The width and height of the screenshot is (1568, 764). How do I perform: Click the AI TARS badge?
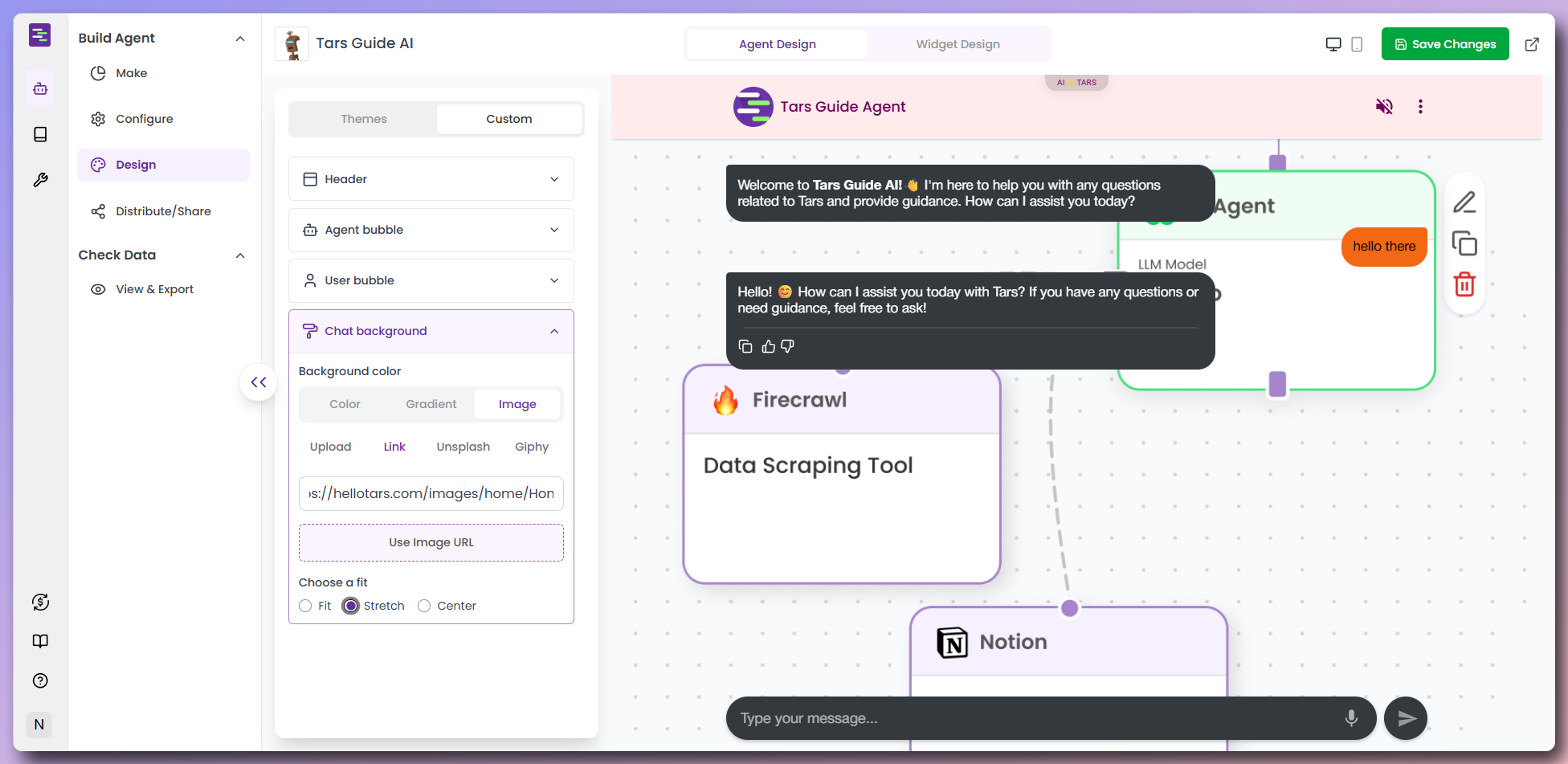click(1076, 82)
